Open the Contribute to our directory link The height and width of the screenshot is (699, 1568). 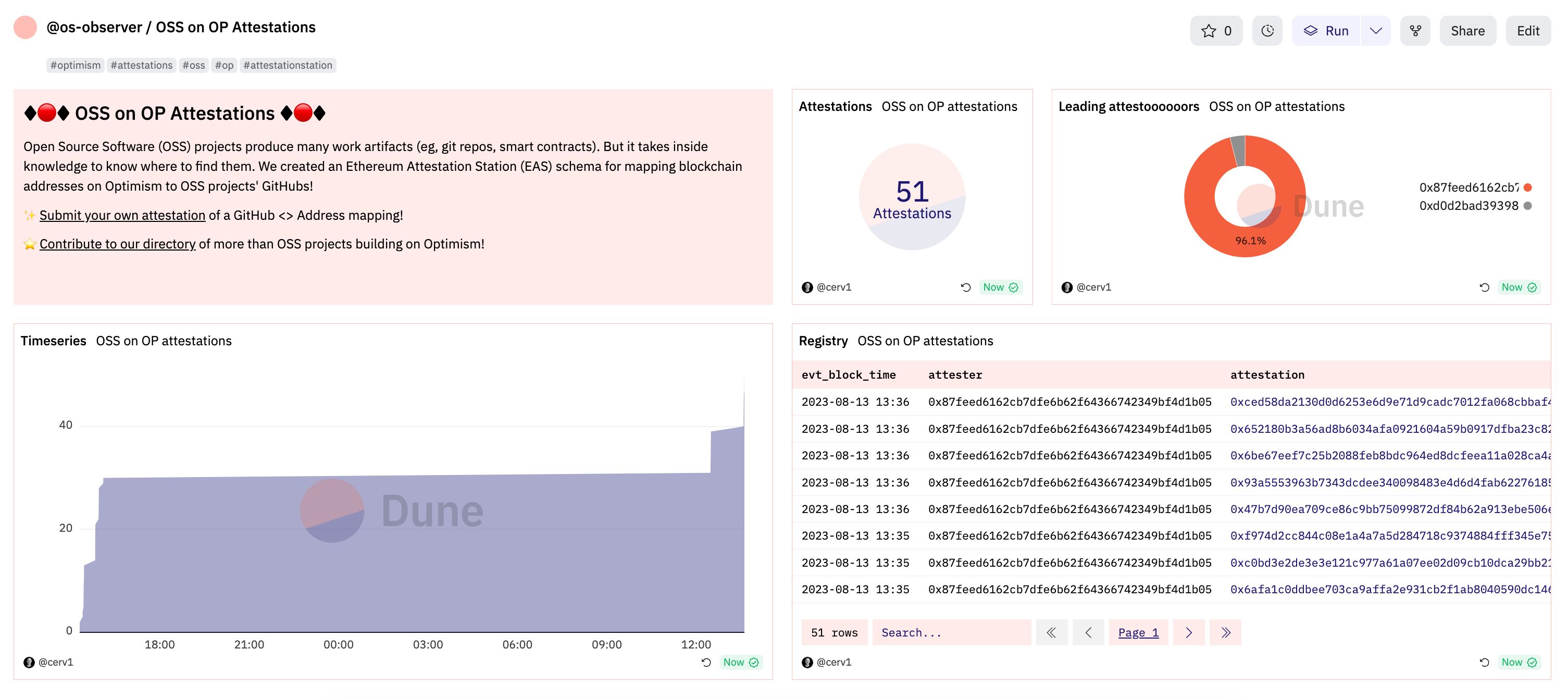[x=118, y=244]
